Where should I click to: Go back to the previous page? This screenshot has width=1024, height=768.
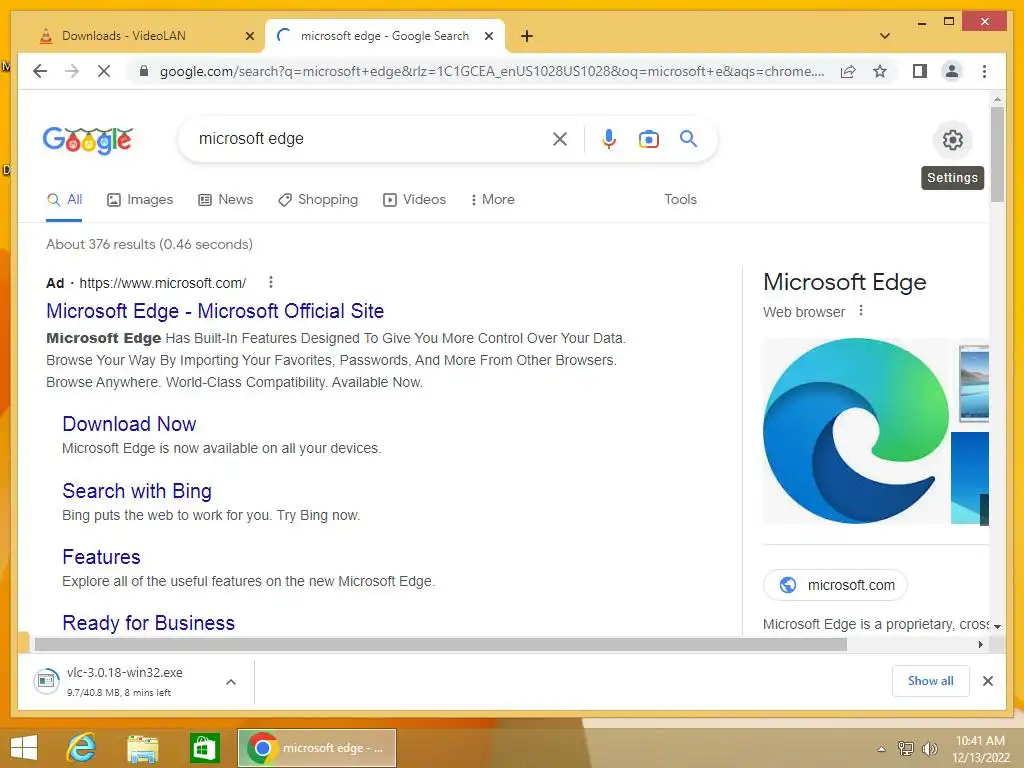[x=40, y=71]
